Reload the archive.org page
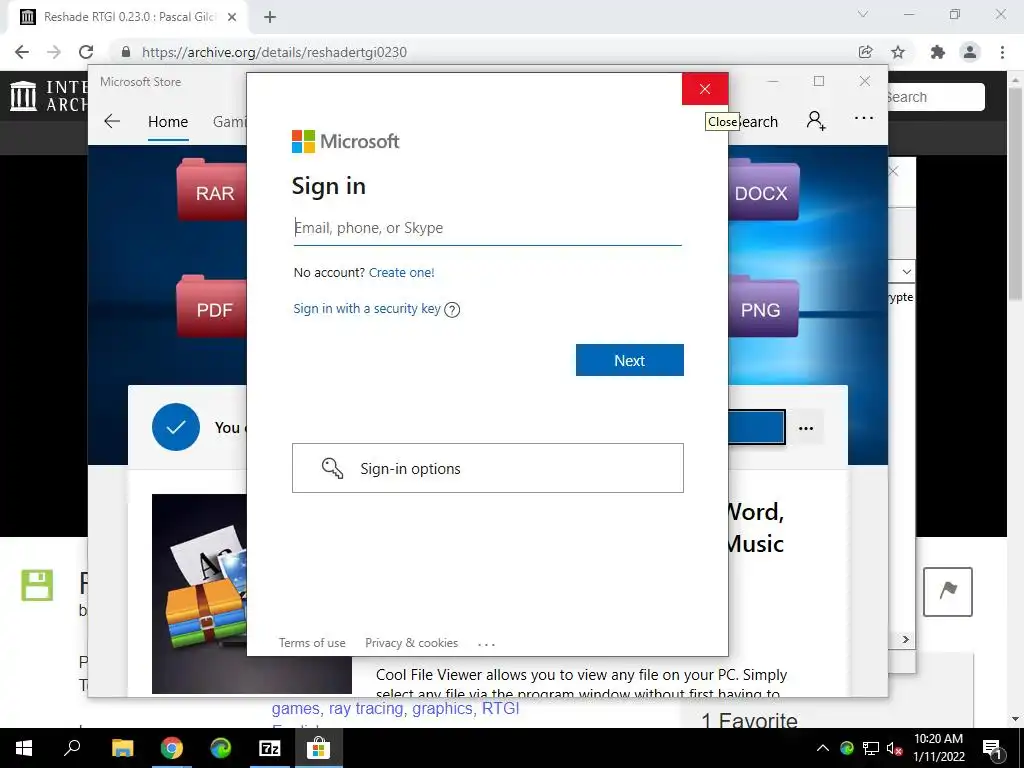 coord(86,52)
